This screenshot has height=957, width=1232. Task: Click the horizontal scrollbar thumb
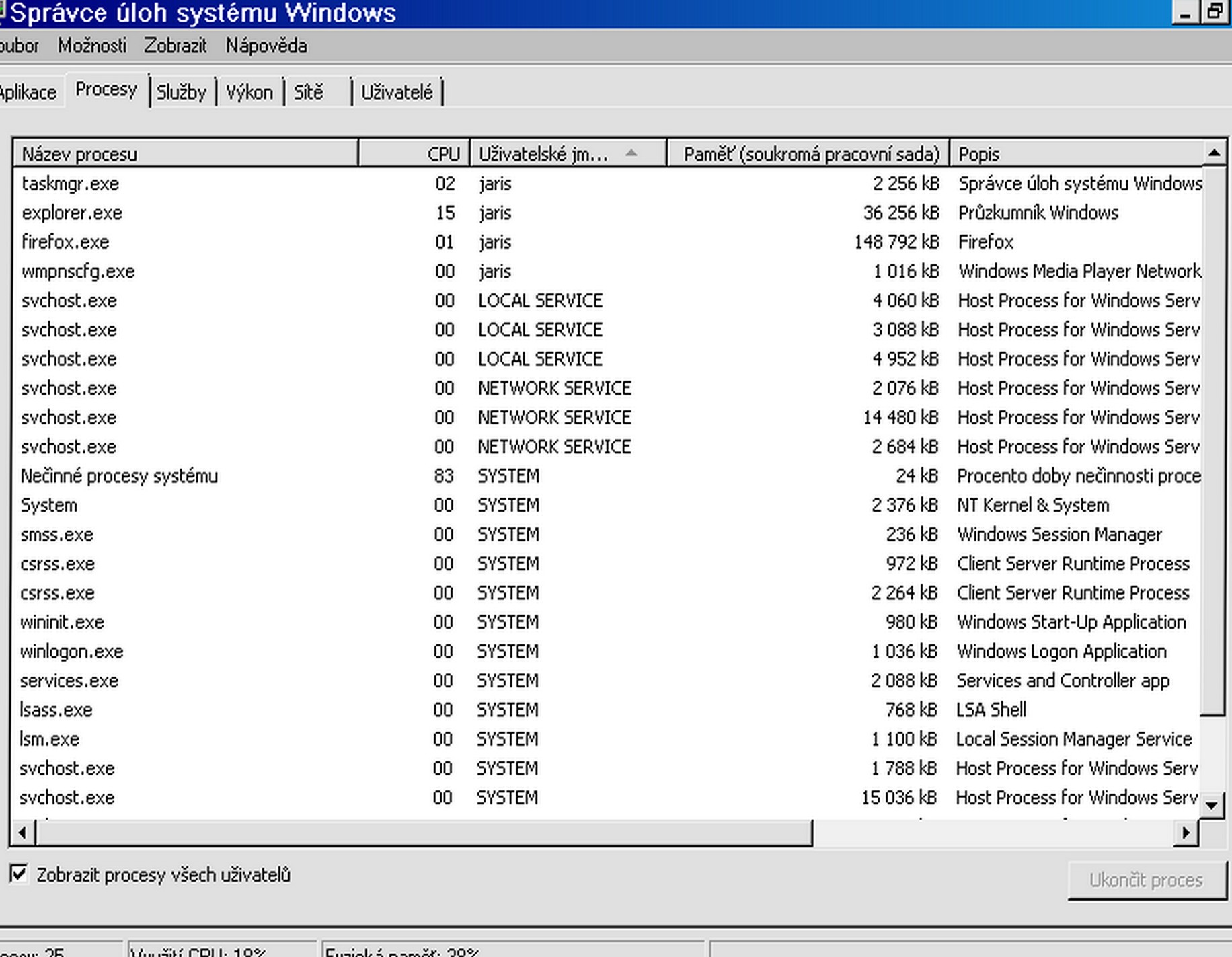pyautogui.click(x=424, y=833)
